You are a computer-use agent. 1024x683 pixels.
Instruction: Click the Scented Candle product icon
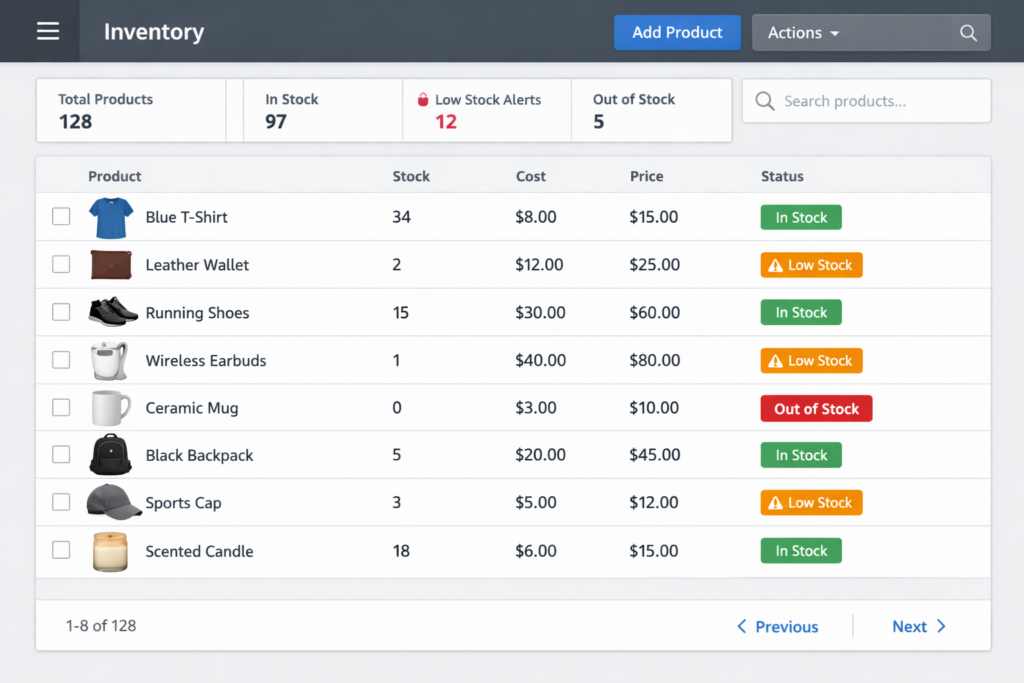(110, 551)
